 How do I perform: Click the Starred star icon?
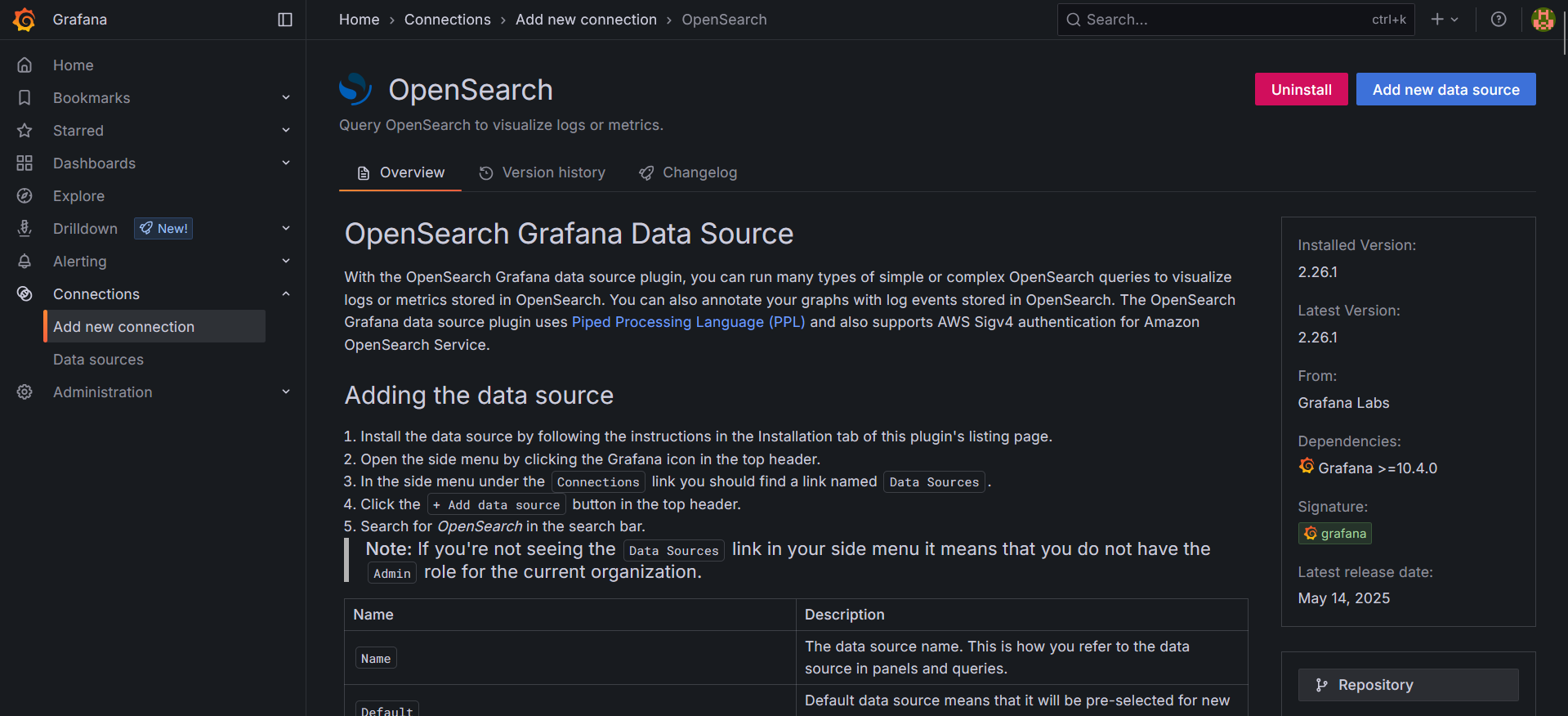point(25,131)
